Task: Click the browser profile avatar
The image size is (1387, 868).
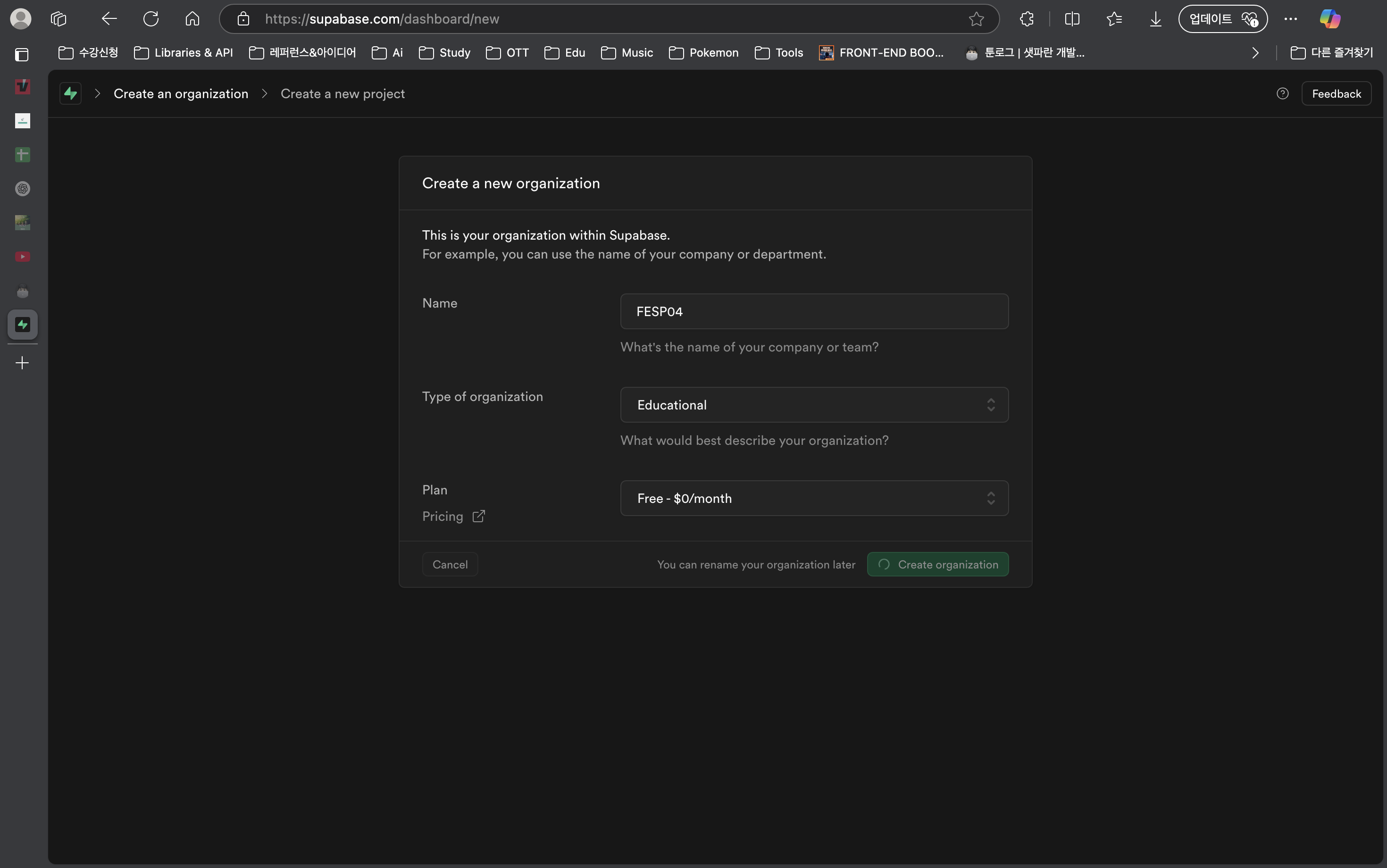Action: (21, 19)
